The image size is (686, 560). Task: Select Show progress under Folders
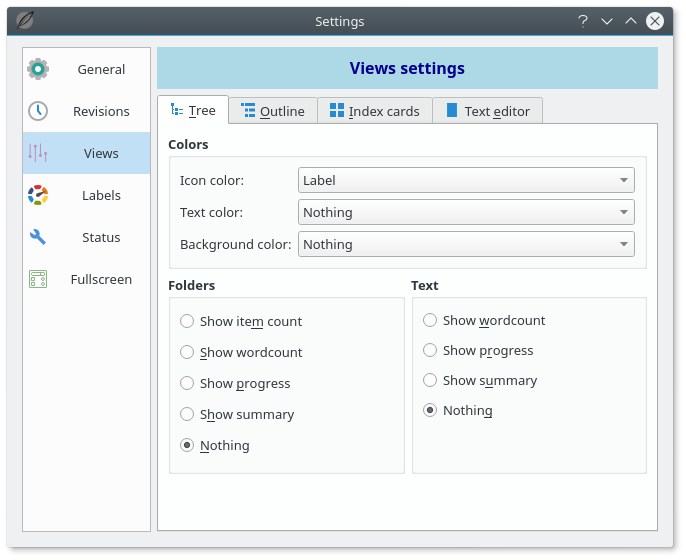[187, 383]
